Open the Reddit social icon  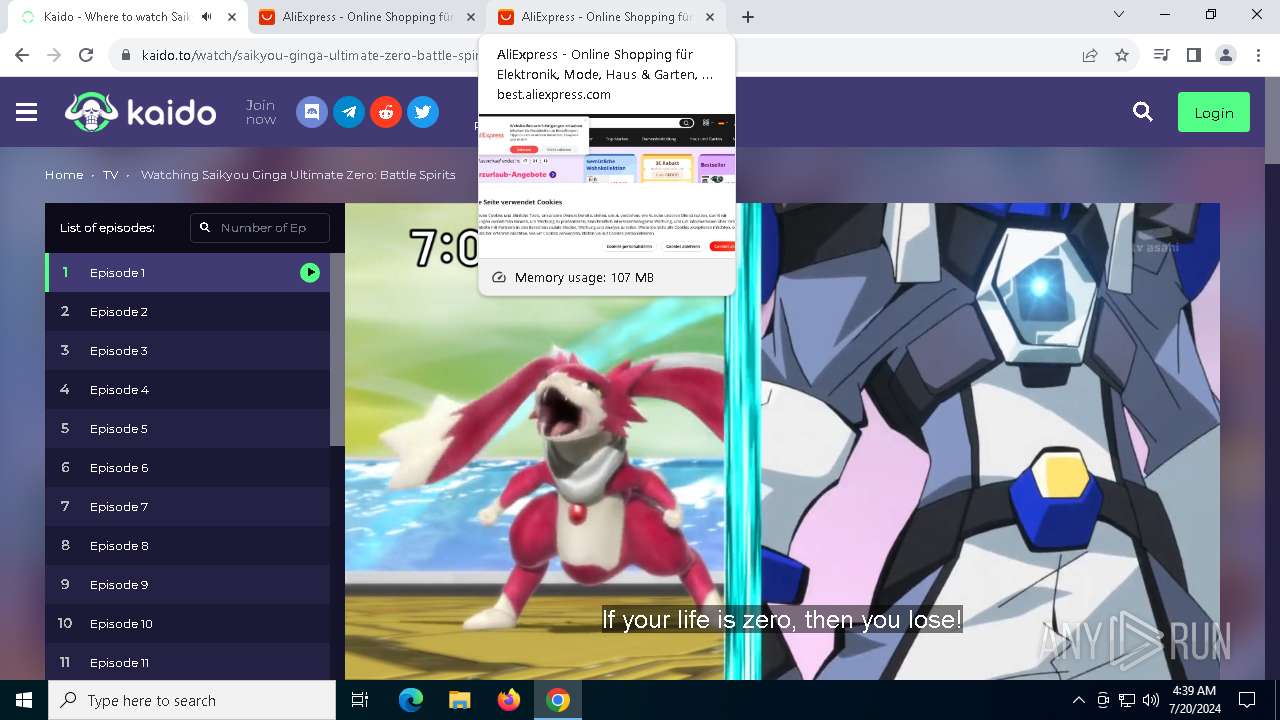(x=386, y=112)
